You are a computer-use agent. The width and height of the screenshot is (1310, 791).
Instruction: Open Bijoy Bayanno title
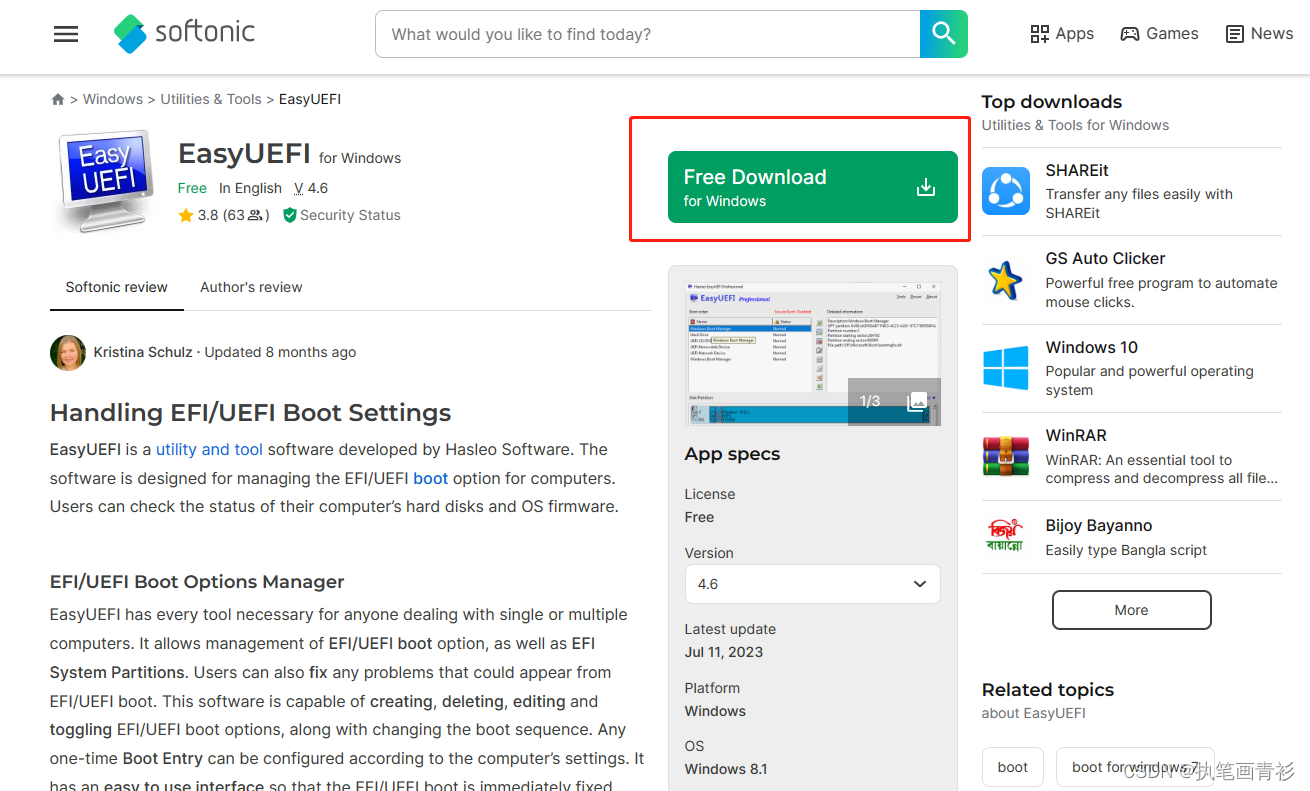[x=1099, y=525]
